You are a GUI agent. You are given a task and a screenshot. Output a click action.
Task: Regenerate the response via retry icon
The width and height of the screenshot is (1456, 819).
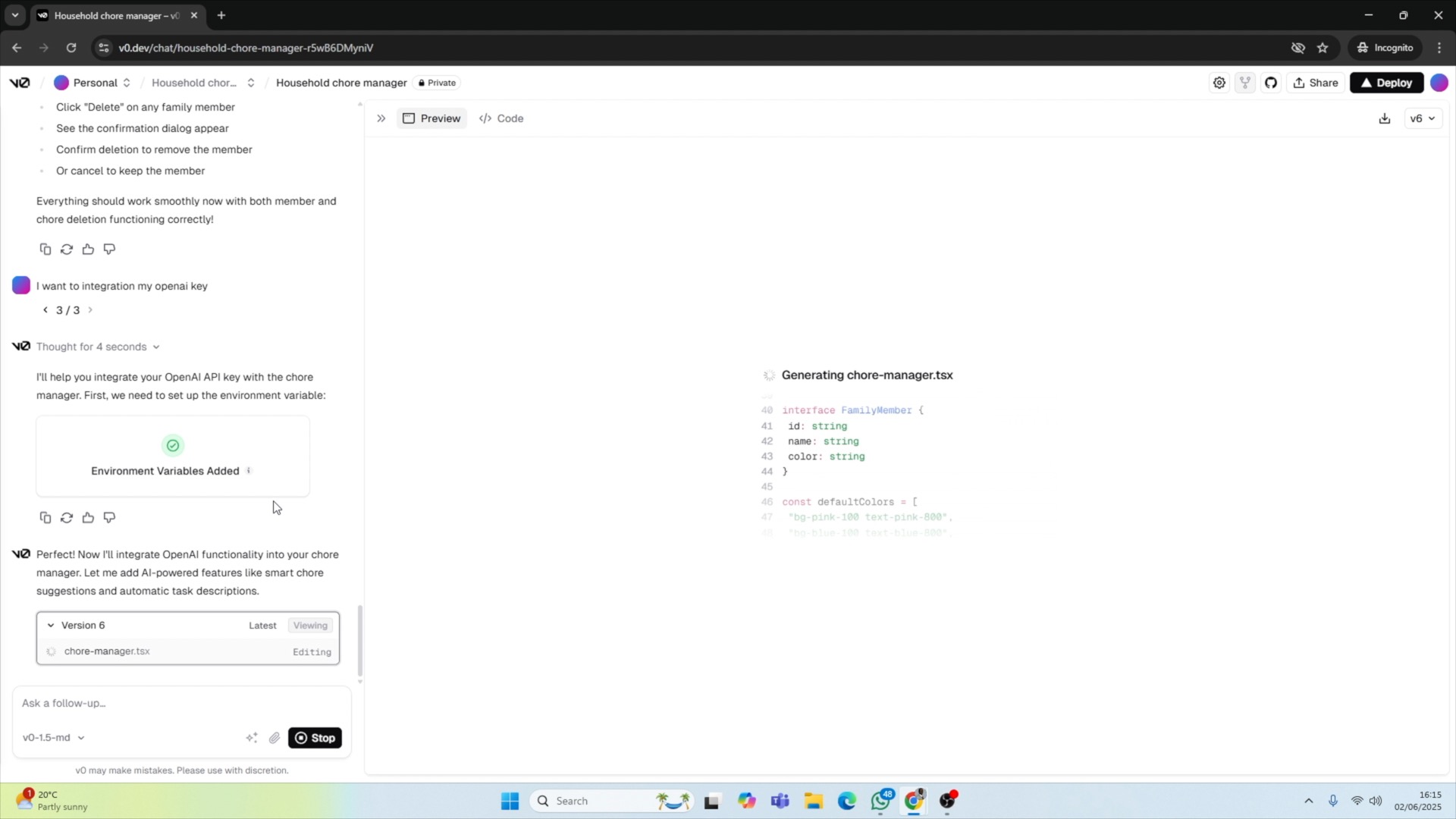pyautogui.click(x=67, y=517)
